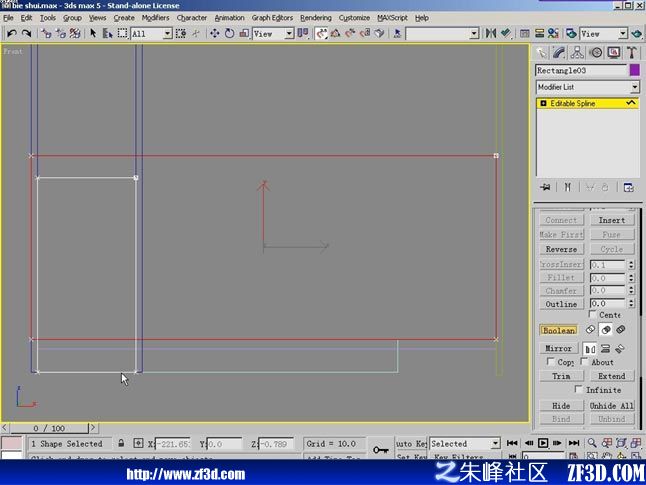Open the Hierarchy command panel tab

tap(577, 53)
